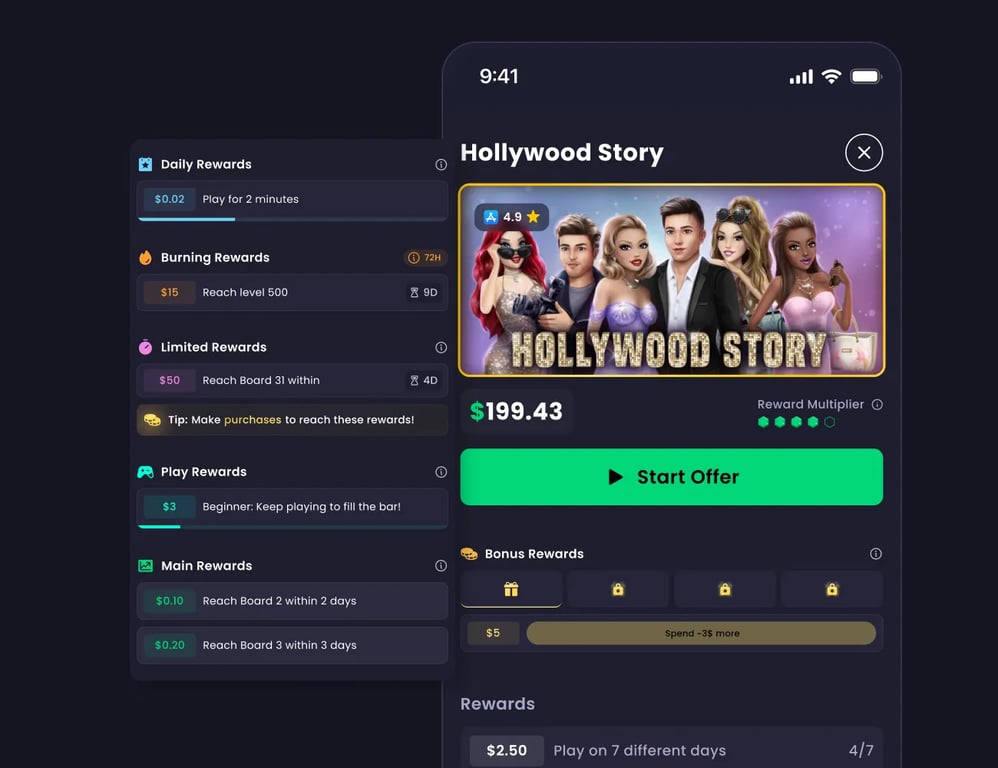The height and width of the screenshot is (768, 998).
Task: Click the Reward Multiplier label
Action: 810,405
